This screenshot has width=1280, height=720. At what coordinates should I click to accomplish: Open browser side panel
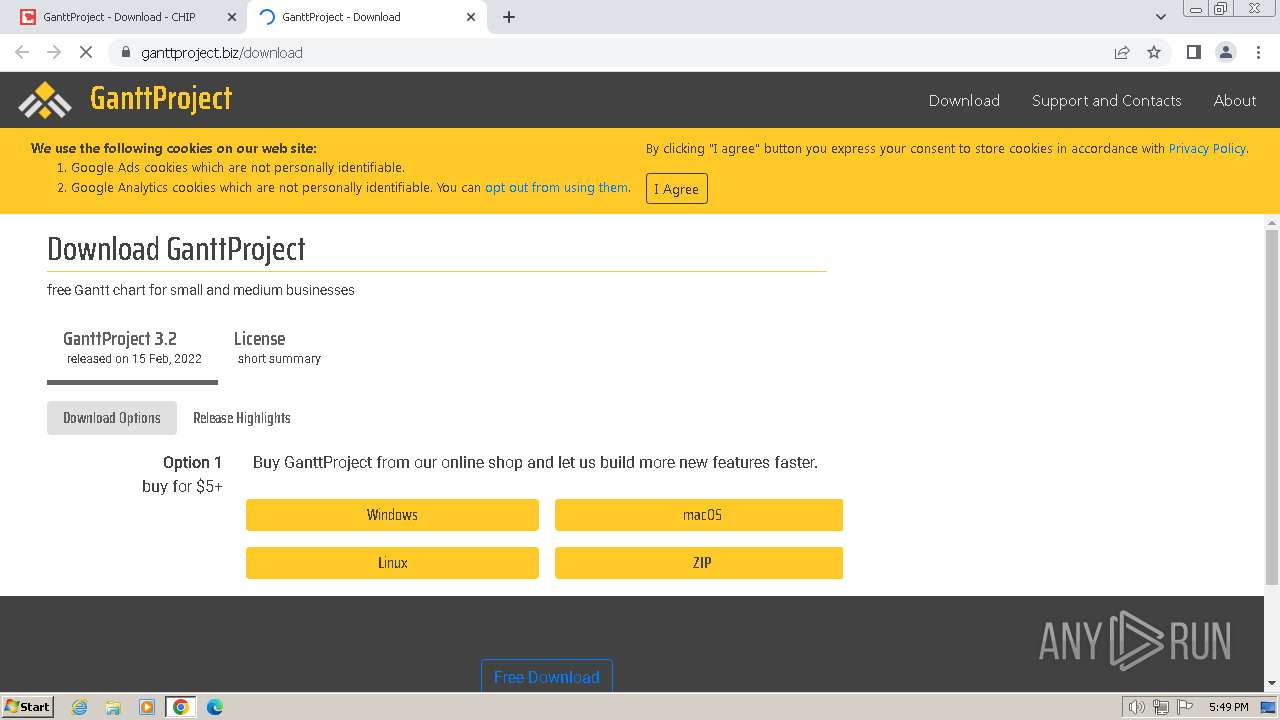click(1193, 53)
